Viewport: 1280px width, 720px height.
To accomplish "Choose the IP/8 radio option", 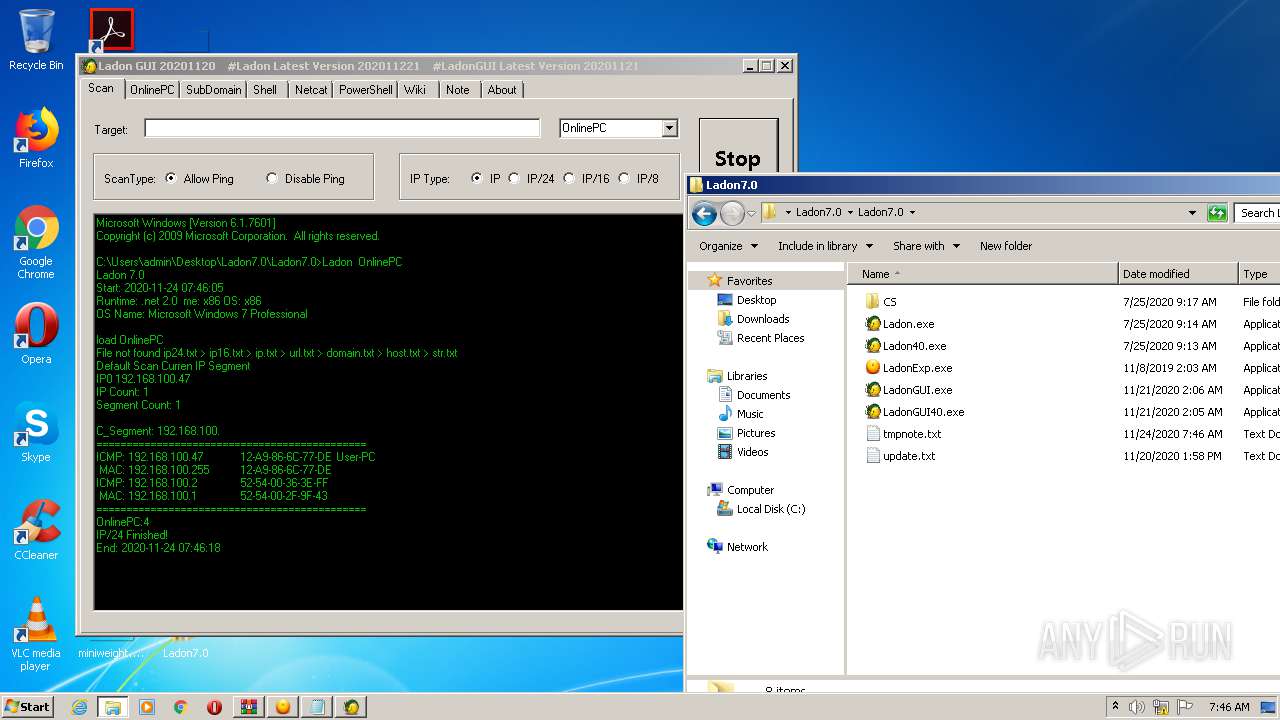I will [624, 178].
